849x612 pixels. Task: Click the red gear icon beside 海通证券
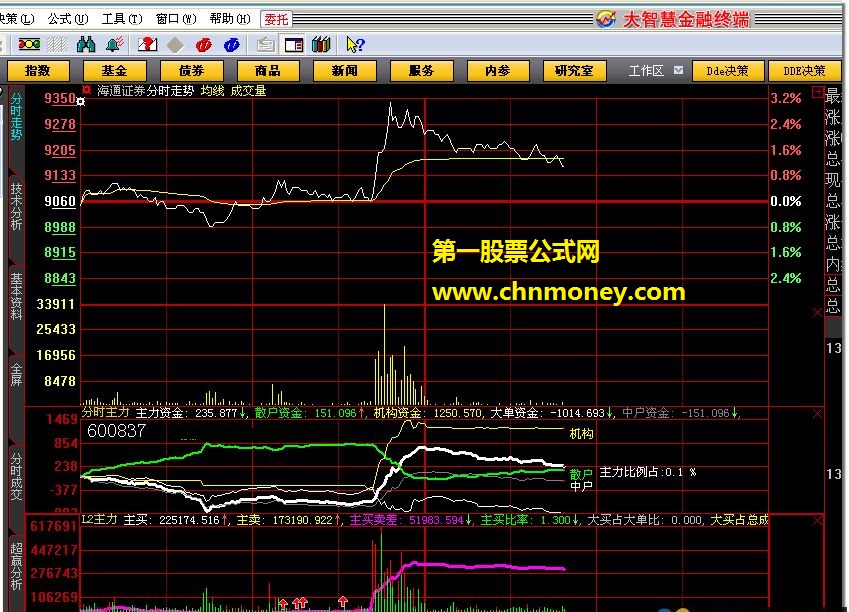86,90
